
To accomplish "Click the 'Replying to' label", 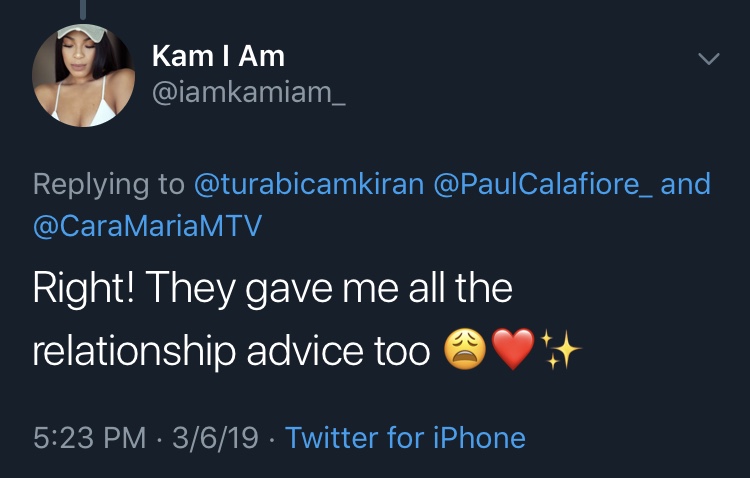I will (x=109, y=185).
